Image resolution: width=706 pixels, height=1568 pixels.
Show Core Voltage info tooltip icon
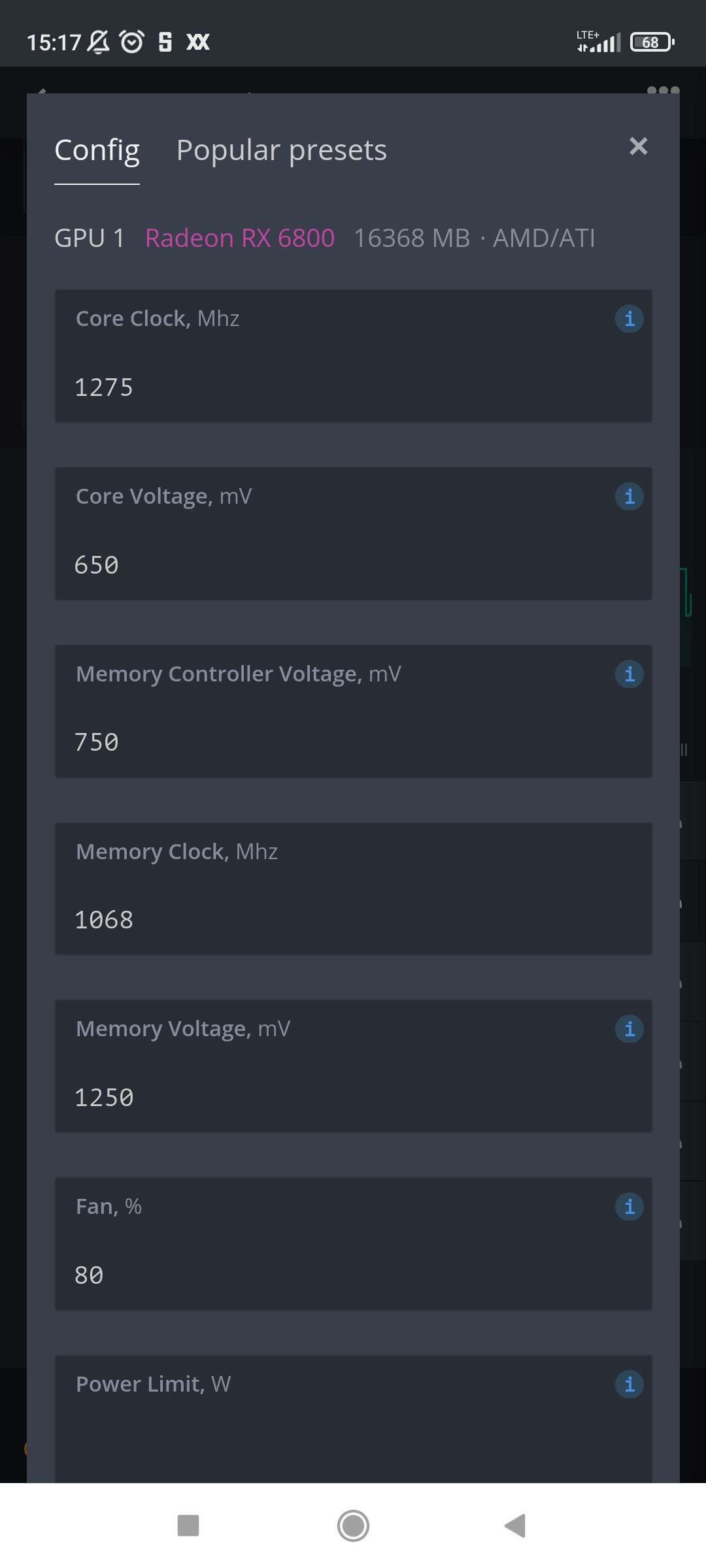click(x=629, y=497)
